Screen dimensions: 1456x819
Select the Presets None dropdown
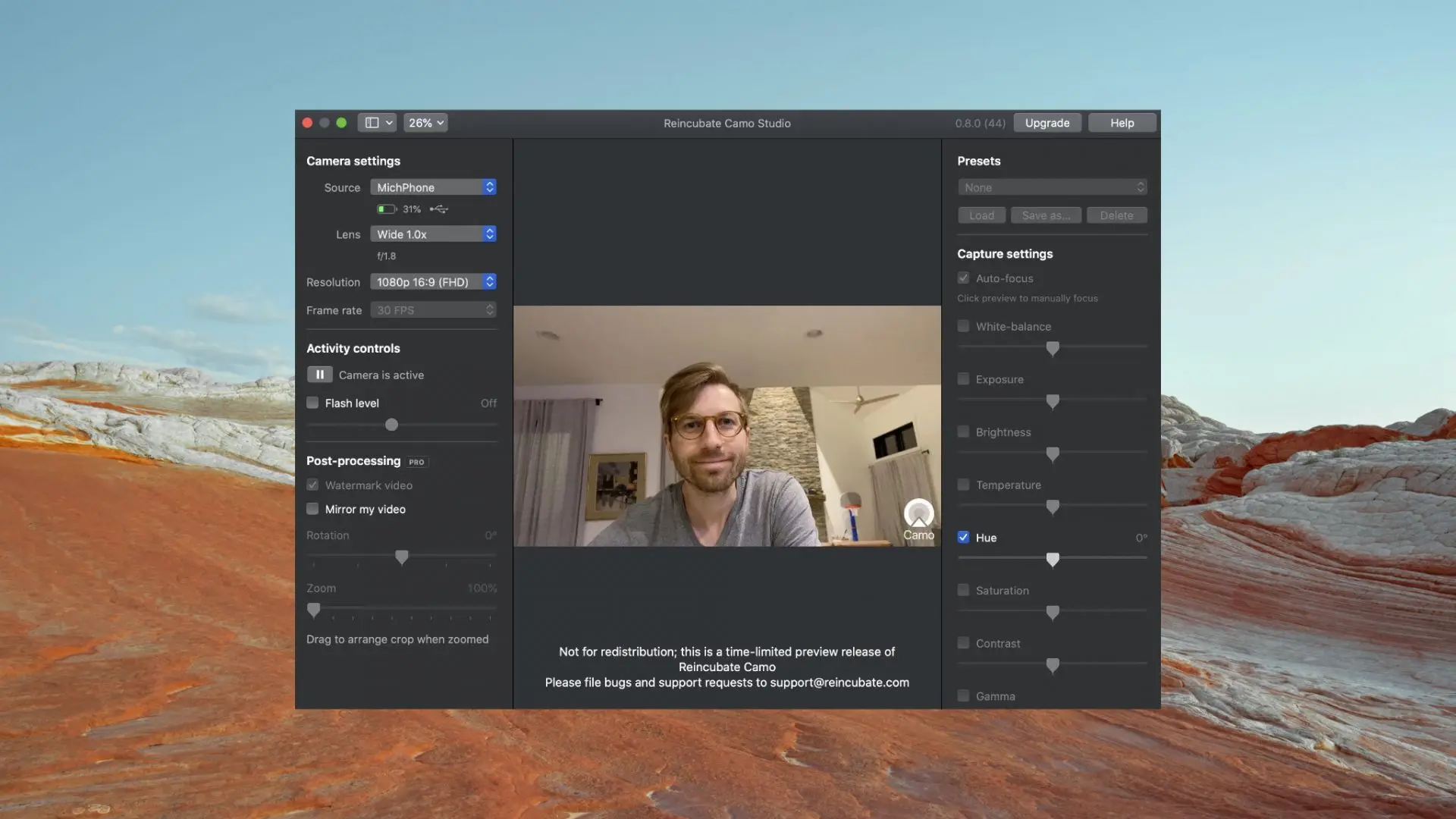click(1052, 187)
